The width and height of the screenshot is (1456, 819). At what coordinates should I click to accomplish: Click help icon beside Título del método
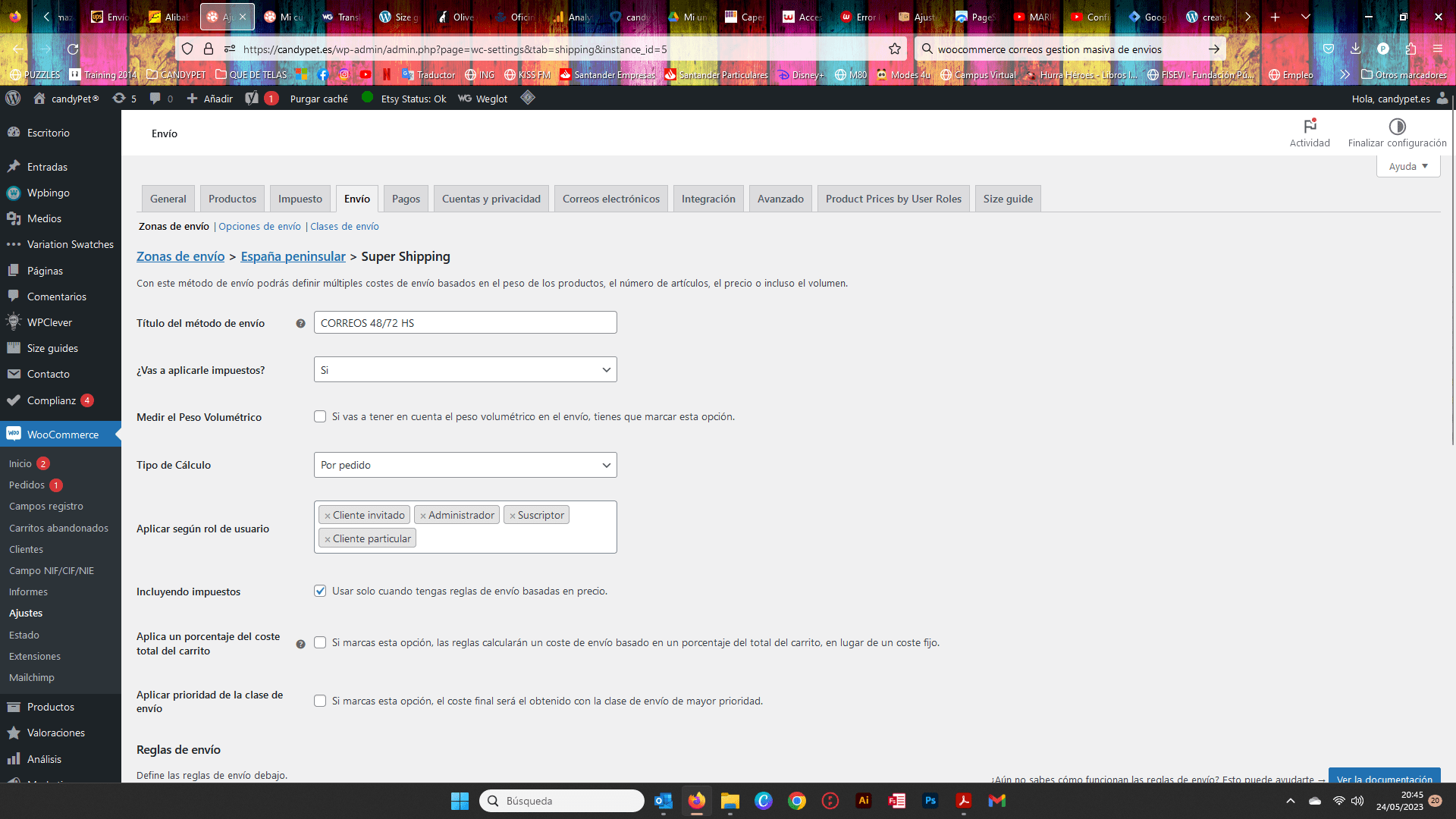(x=300, y=324)
